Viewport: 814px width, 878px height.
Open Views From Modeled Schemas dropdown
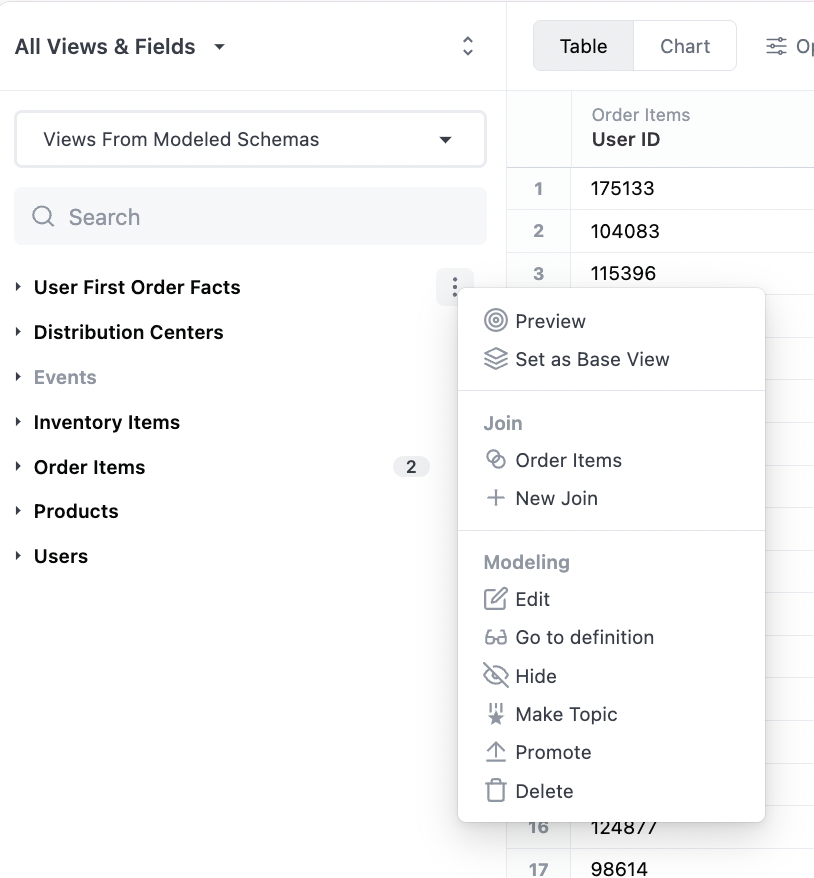click(250, 139)
